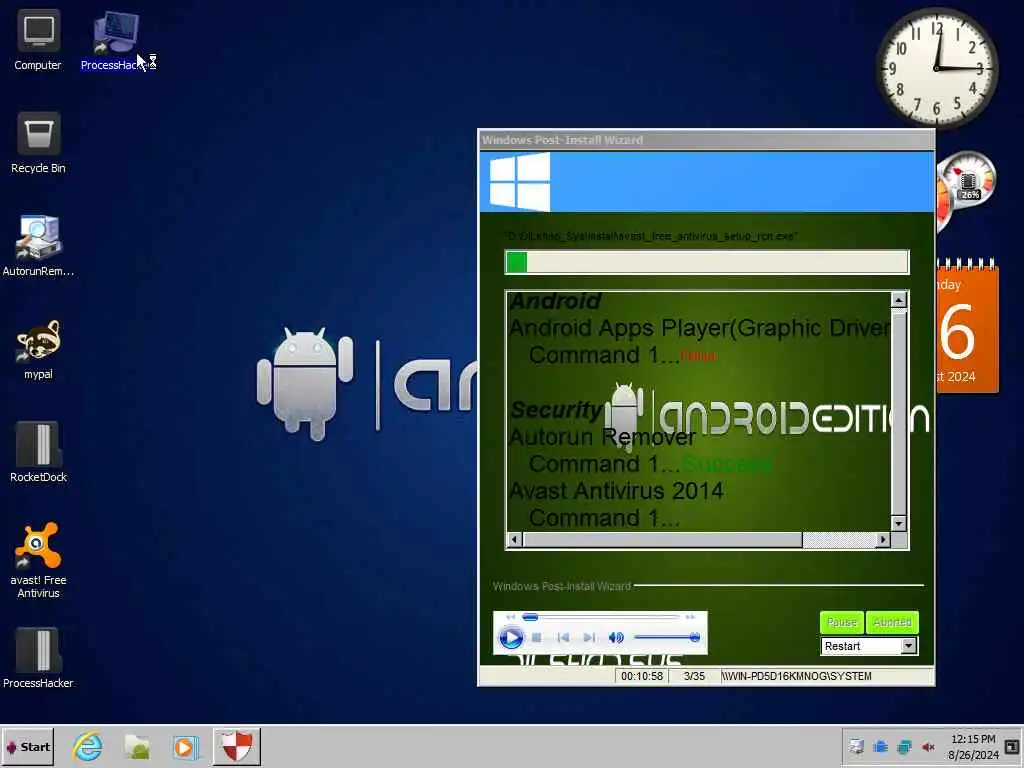Click the 3/35 step counter in status bar
This screenshot has height=768, width=1024.
tap(694, 676)
